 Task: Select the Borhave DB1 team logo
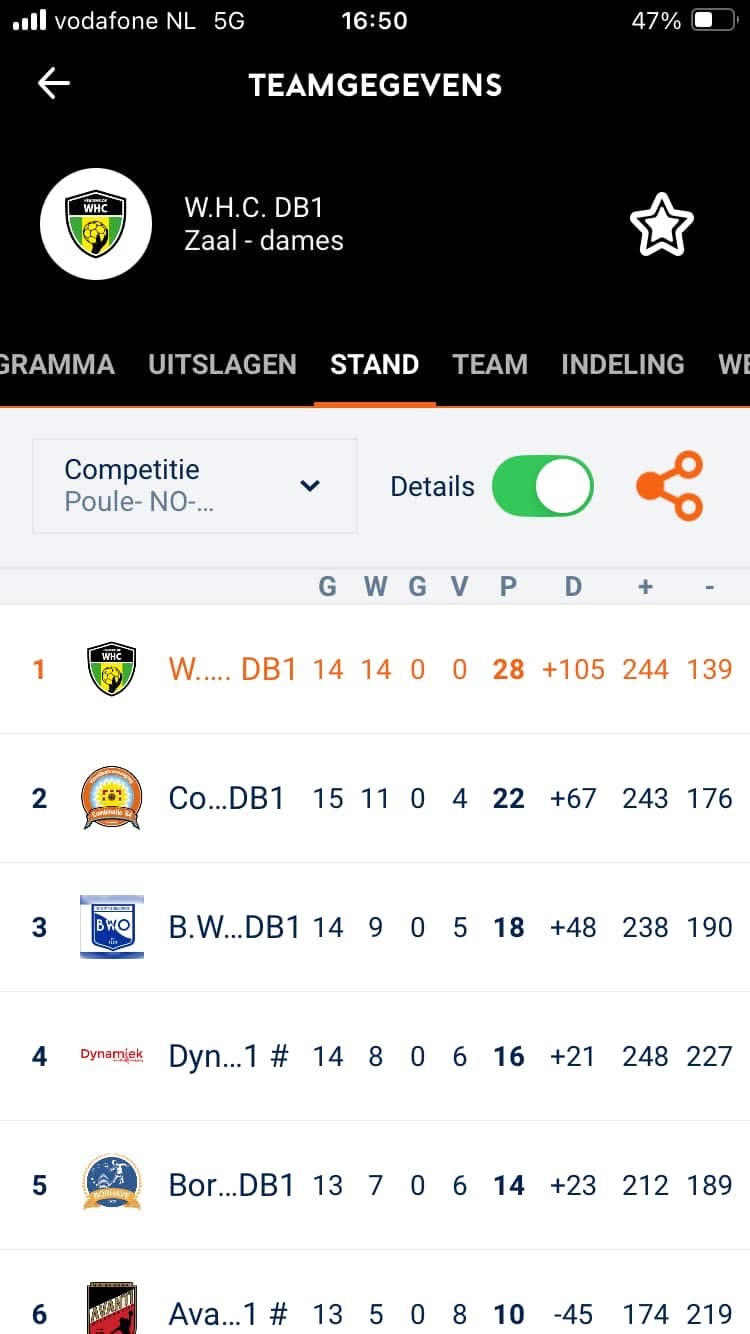(112, 1185)
